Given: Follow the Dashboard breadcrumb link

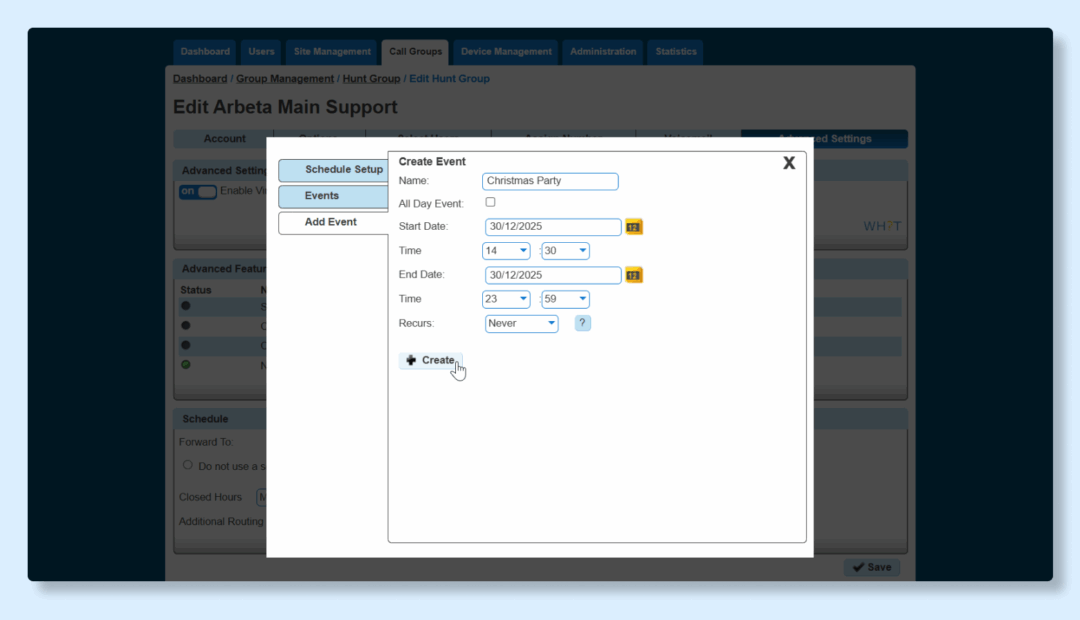Looking at the screenshot, I should pyautogui.click(x=200, y=79).
